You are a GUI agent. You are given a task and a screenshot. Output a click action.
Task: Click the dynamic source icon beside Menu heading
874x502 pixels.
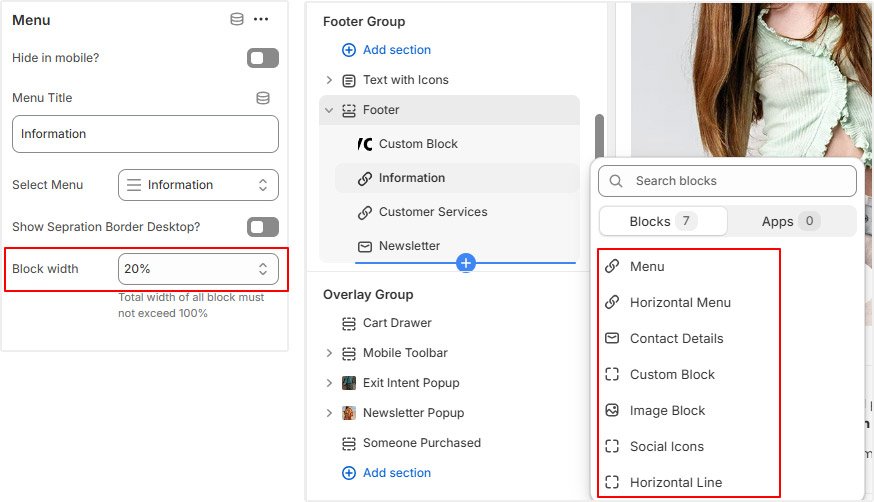(x=237, y=20)
